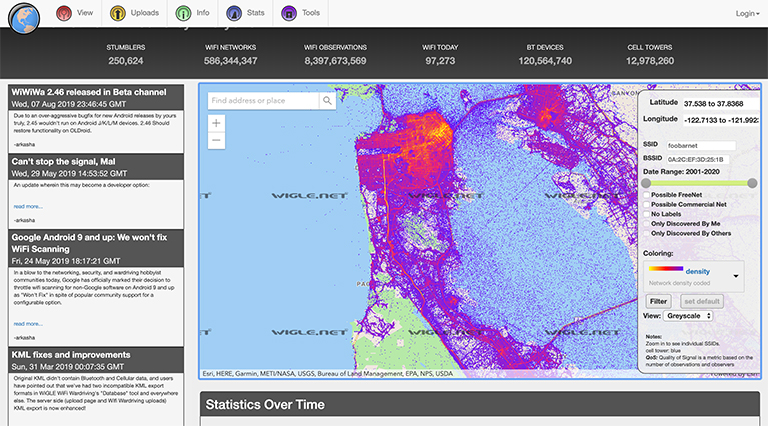
Task: Open the View menu
Action: coord(84,14)
